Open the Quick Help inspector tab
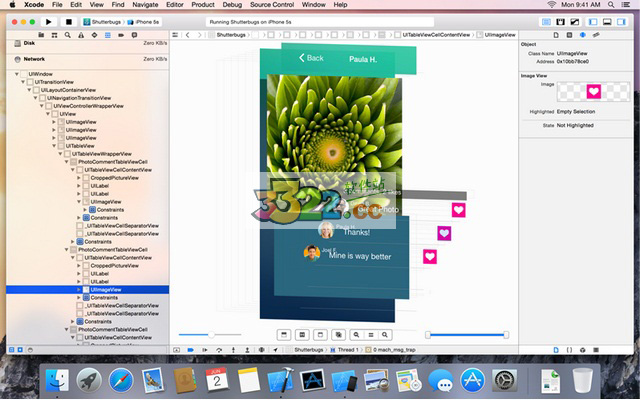This screenshot has height=400, width=640. [569, 35]
